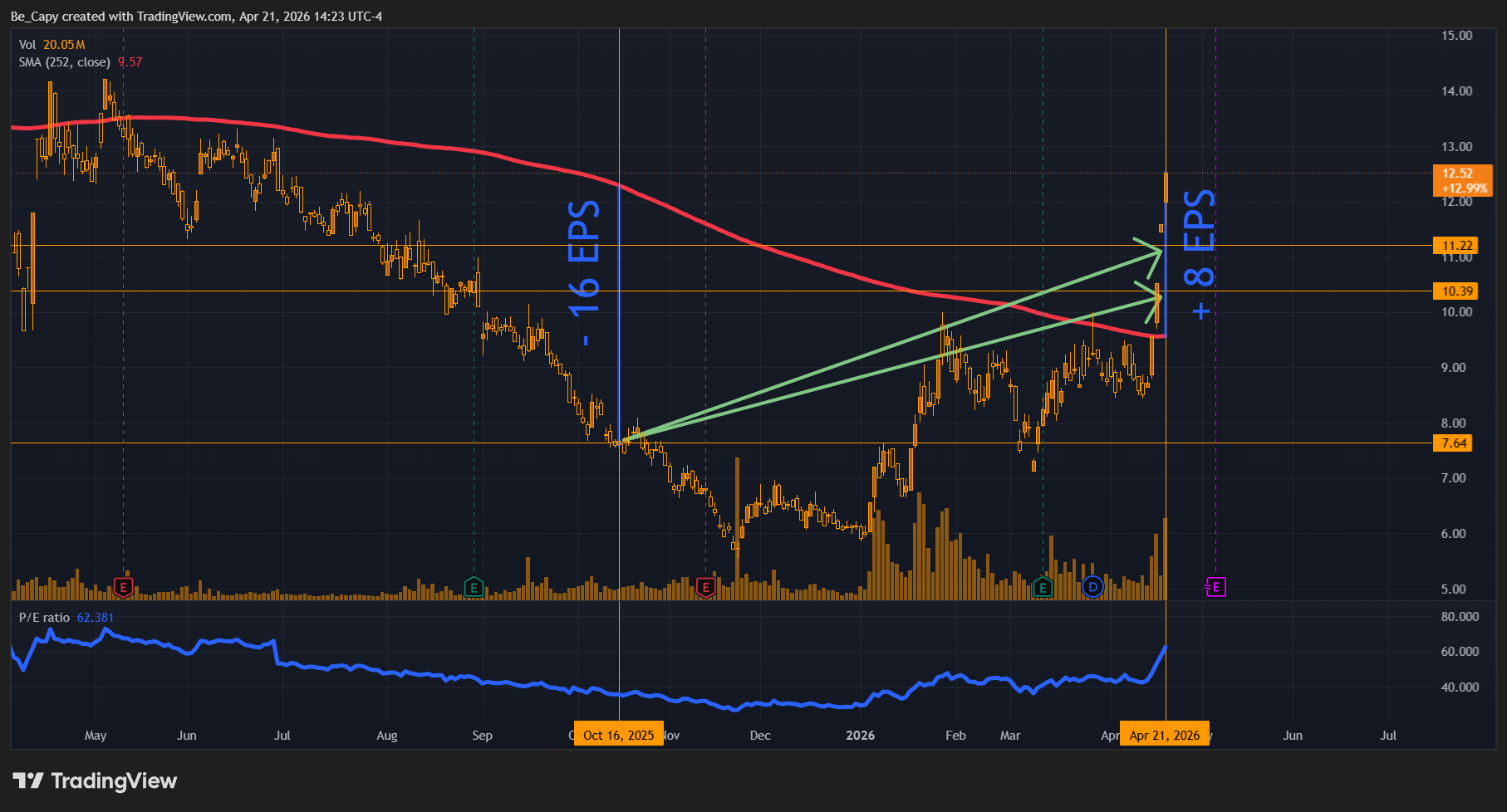1507x812 pixels.
Task: Click the -16 EPS text annotation
Action: tap(585, 272)
